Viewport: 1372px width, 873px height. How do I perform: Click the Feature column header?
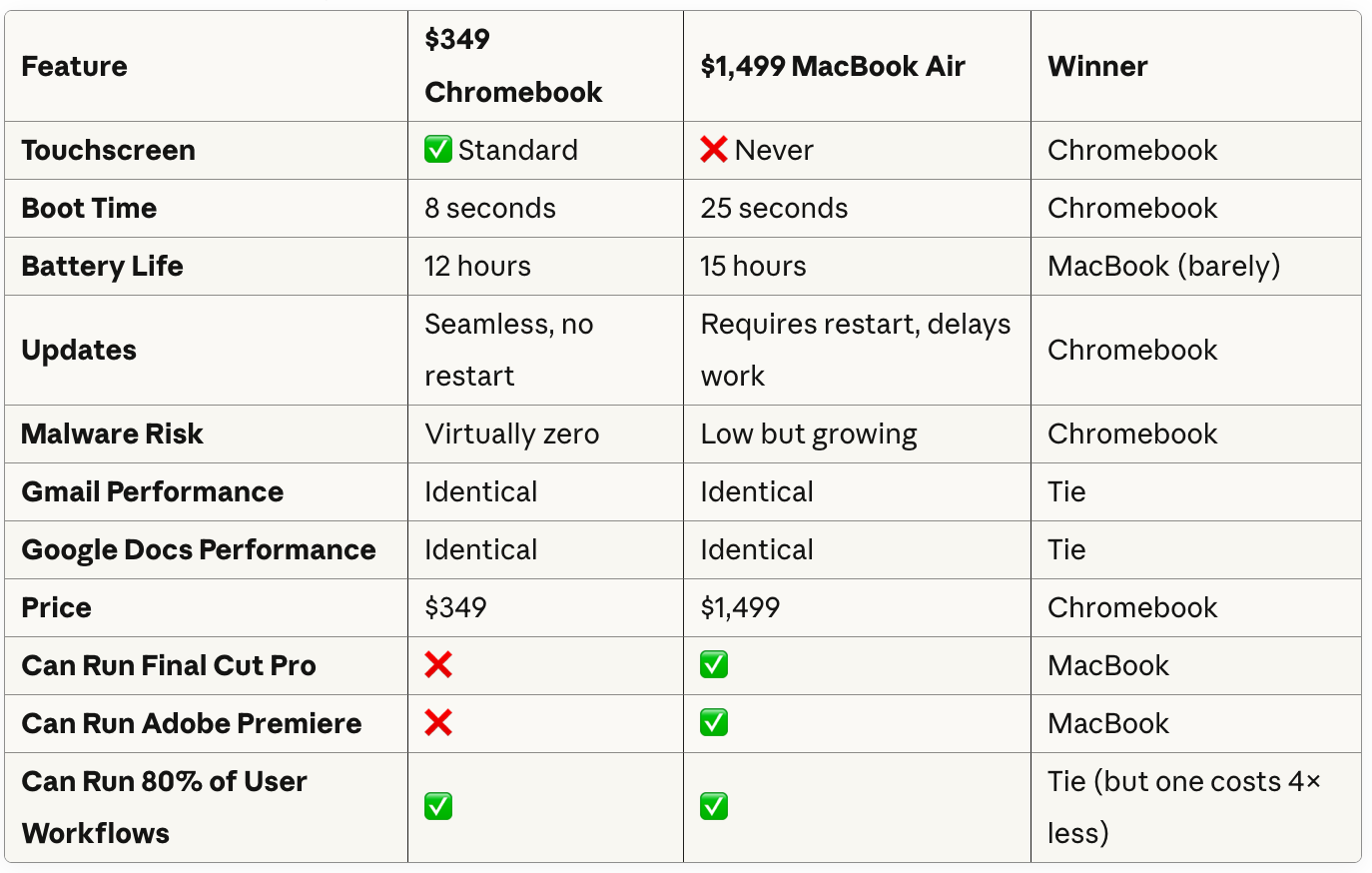(75, 67)
